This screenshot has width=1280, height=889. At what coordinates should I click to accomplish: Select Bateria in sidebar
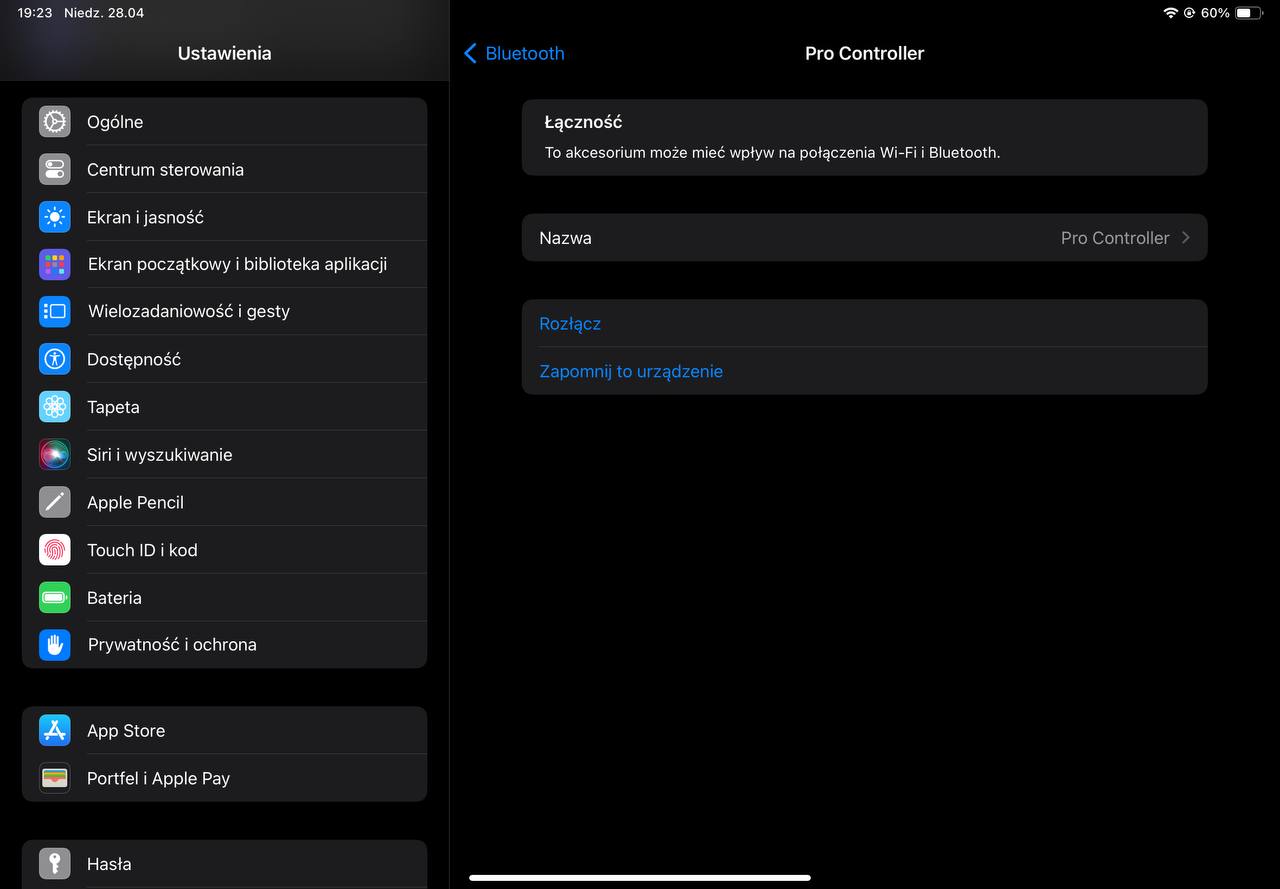(224, 598)
